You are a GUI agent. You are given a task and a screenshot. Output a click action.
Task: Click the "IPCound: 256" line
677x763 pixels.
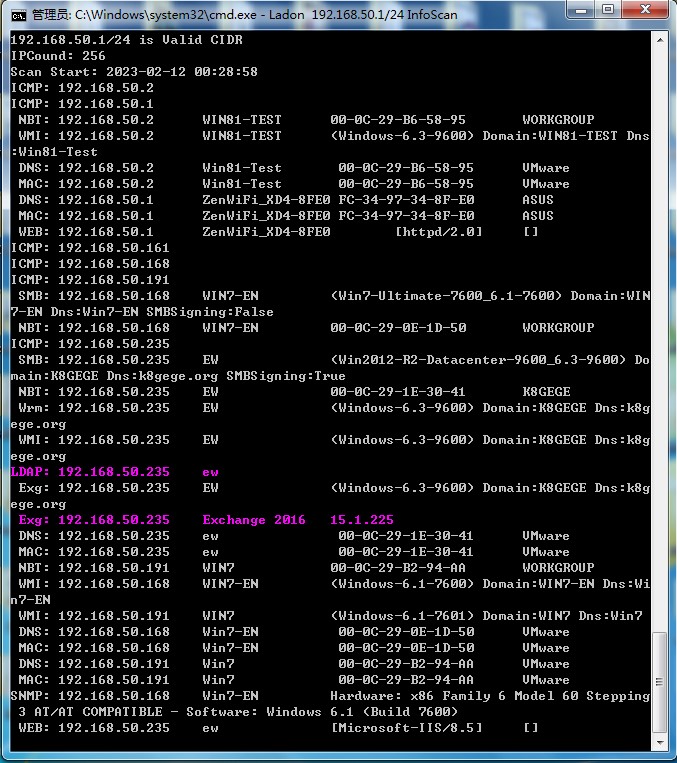click(x=58, y=56)
